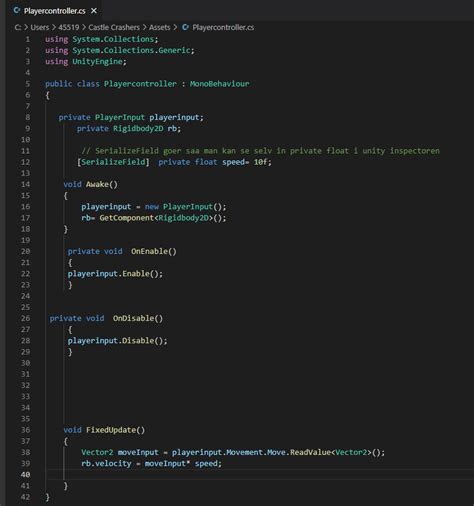Click 'new PlayerInput()' on line 16

(x=185, y=207)
